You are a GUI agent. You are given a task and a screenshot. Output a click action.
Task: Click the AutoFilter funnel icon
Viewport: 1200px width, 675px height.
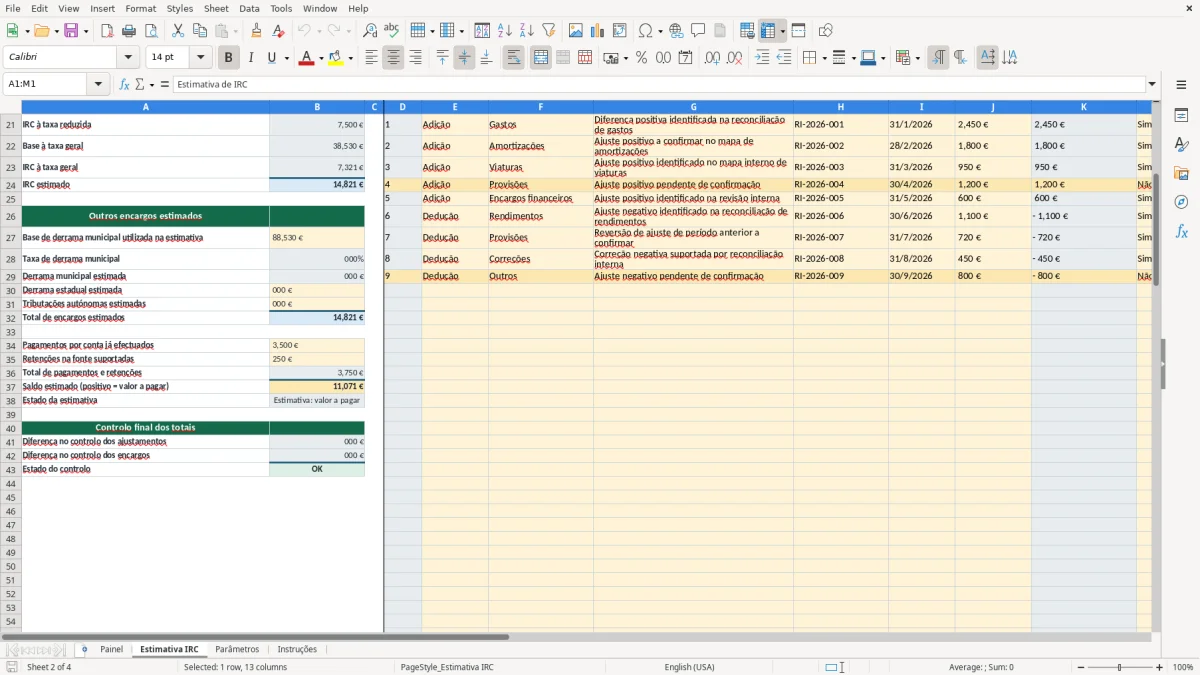[548, 31]
